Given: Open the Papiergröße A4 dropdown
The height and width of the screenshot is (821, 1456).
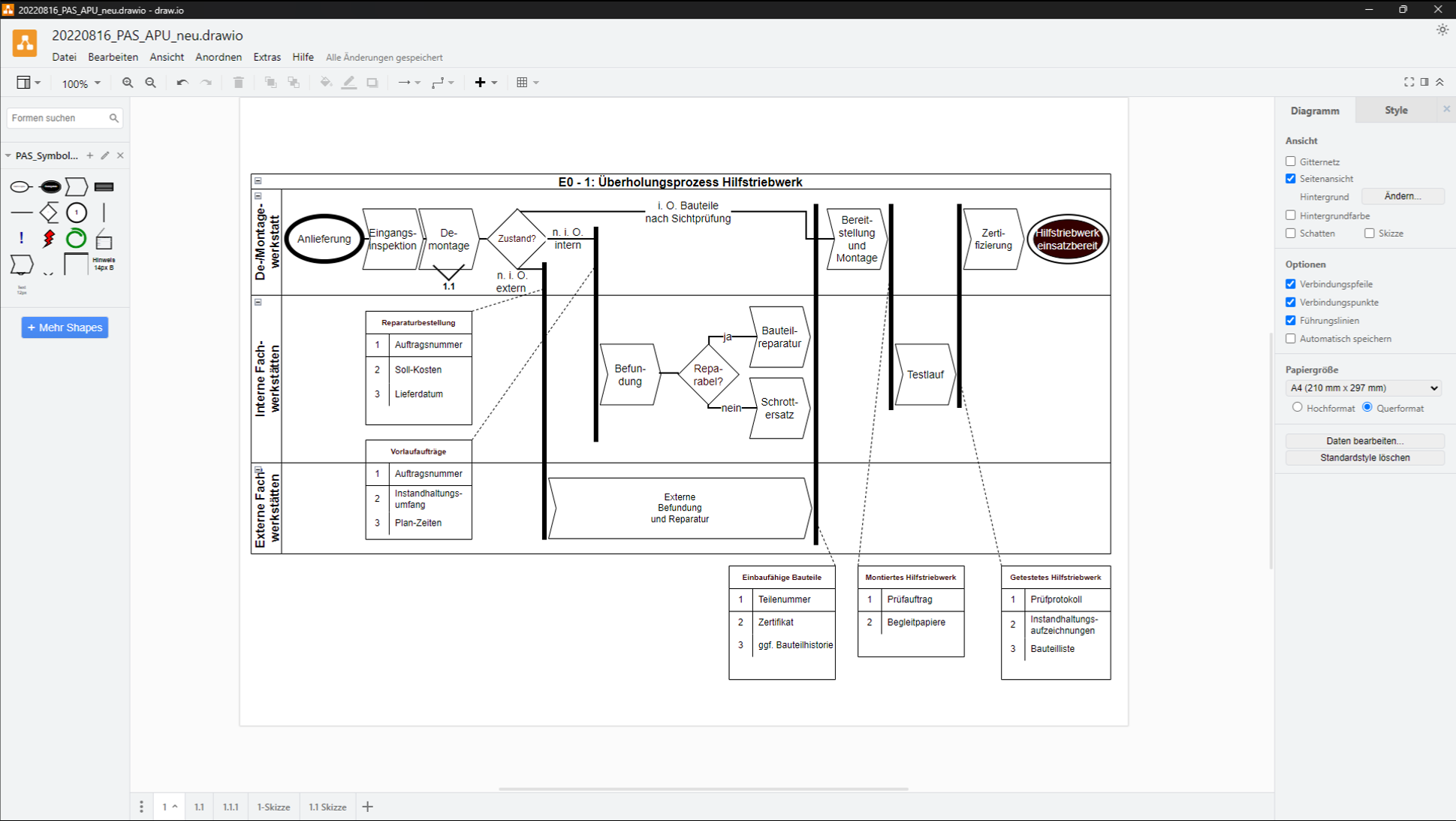Looking at the screenshot, I should tap(1363, 388).
